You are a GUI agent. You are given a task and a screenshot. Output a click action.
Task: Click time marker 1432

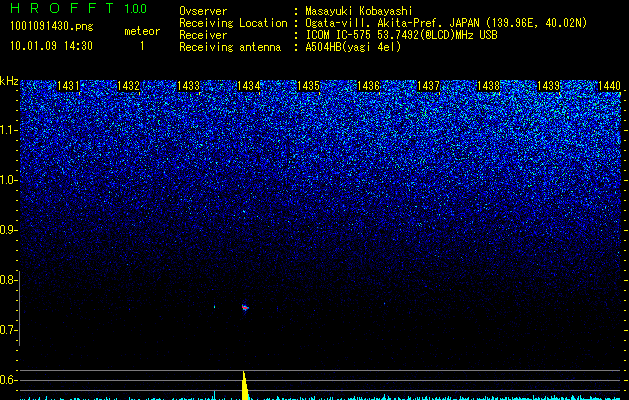pyautogui.click(x=128, y=86)
